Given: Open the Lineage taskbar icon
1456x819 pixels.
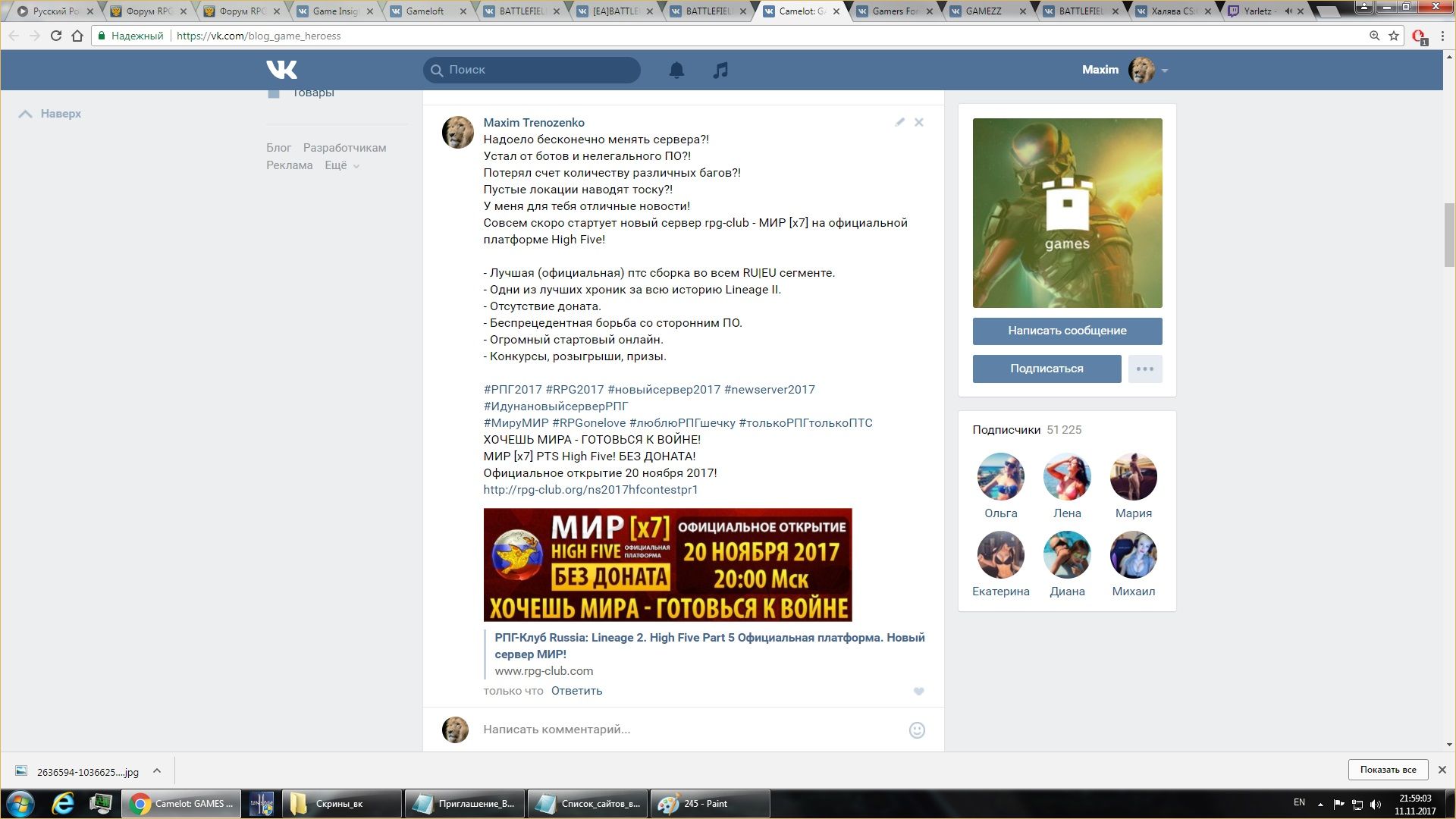Looking at the screenshot, I should click(x=262, y=804).
